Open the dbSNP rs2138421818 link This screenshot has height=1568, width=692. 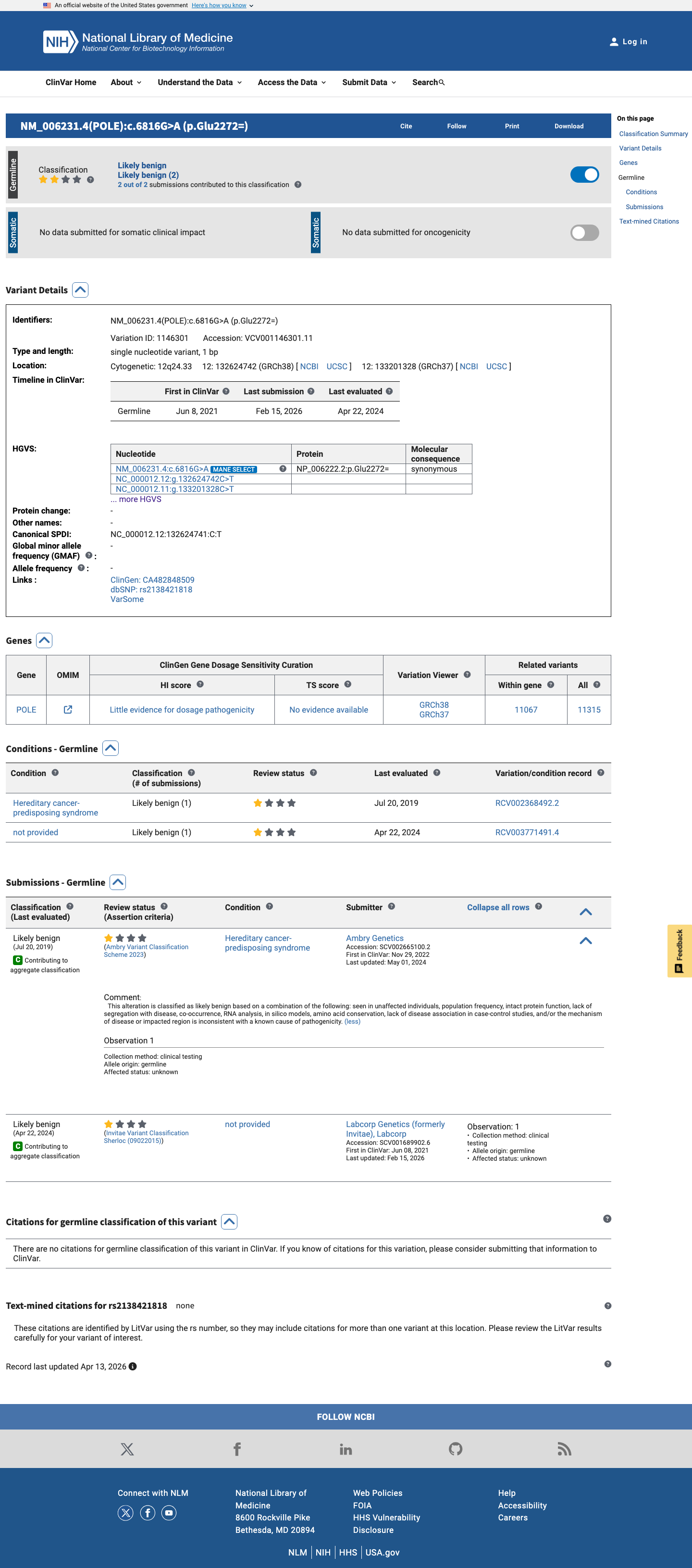pos(151,589)
